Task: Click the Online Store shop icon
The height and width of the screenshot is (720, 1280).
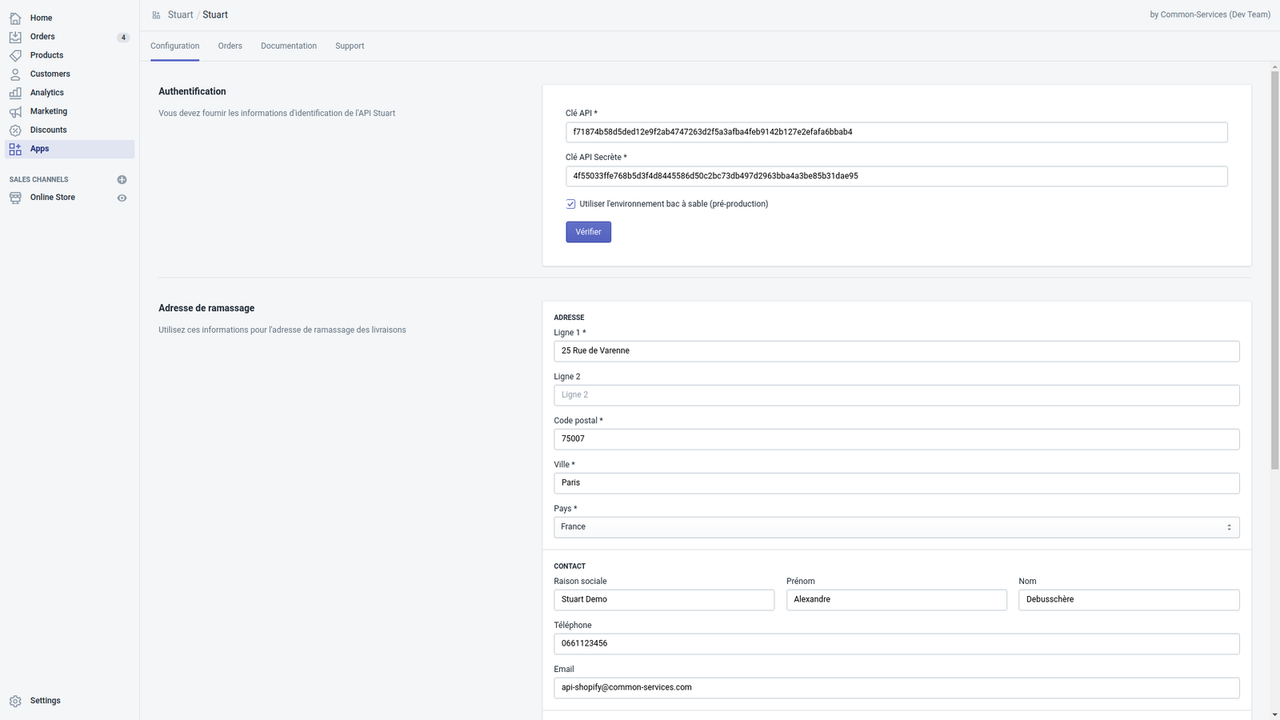Action: pos(15,198)
